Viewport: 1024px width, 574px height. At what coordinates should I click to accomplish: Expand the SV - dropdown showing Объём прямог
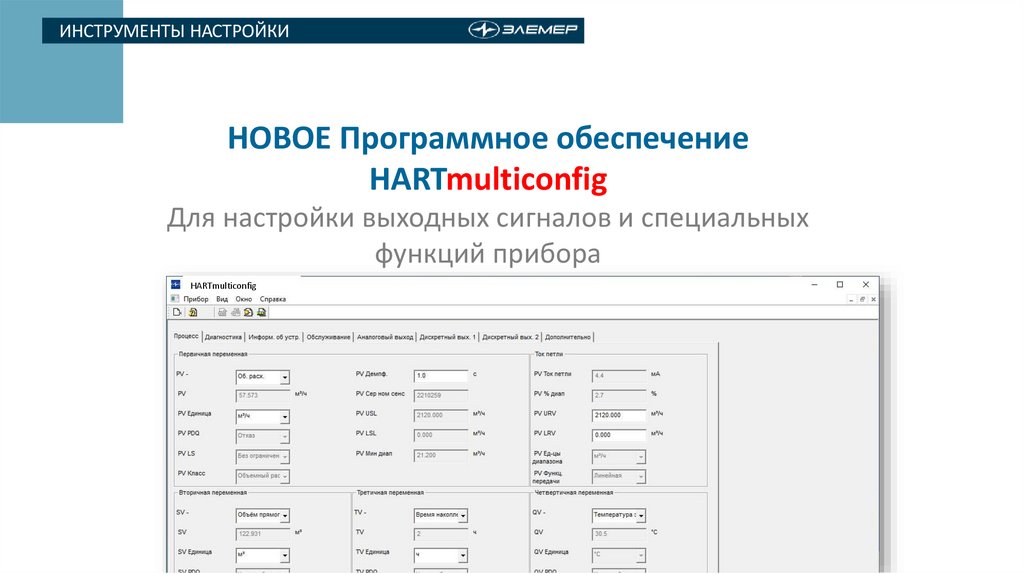click(x=263, y=515)
